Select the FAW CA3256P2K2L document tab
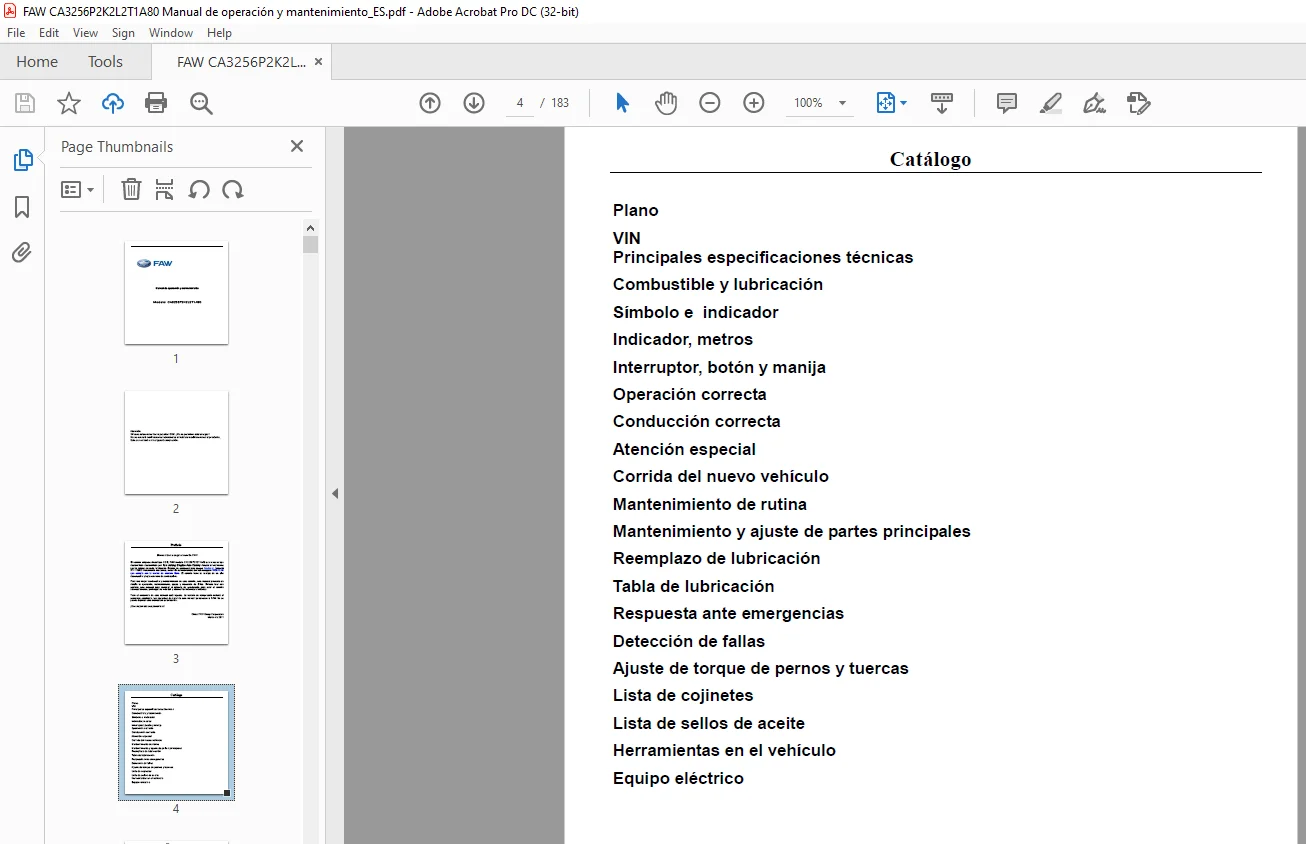1306x844 pixels. point(241,62)
